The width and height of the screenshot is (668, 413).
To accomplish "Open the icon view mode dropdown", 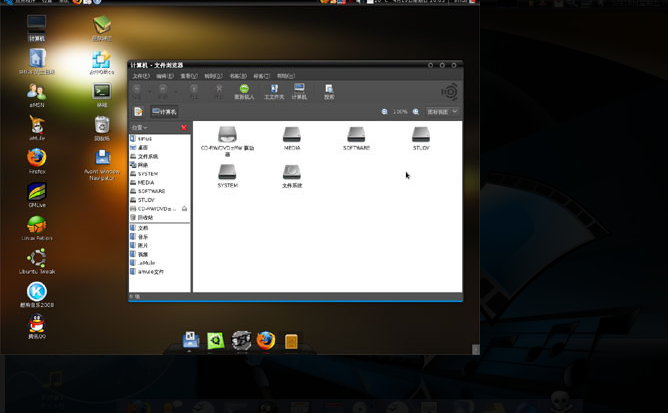I will pos(443,112).
